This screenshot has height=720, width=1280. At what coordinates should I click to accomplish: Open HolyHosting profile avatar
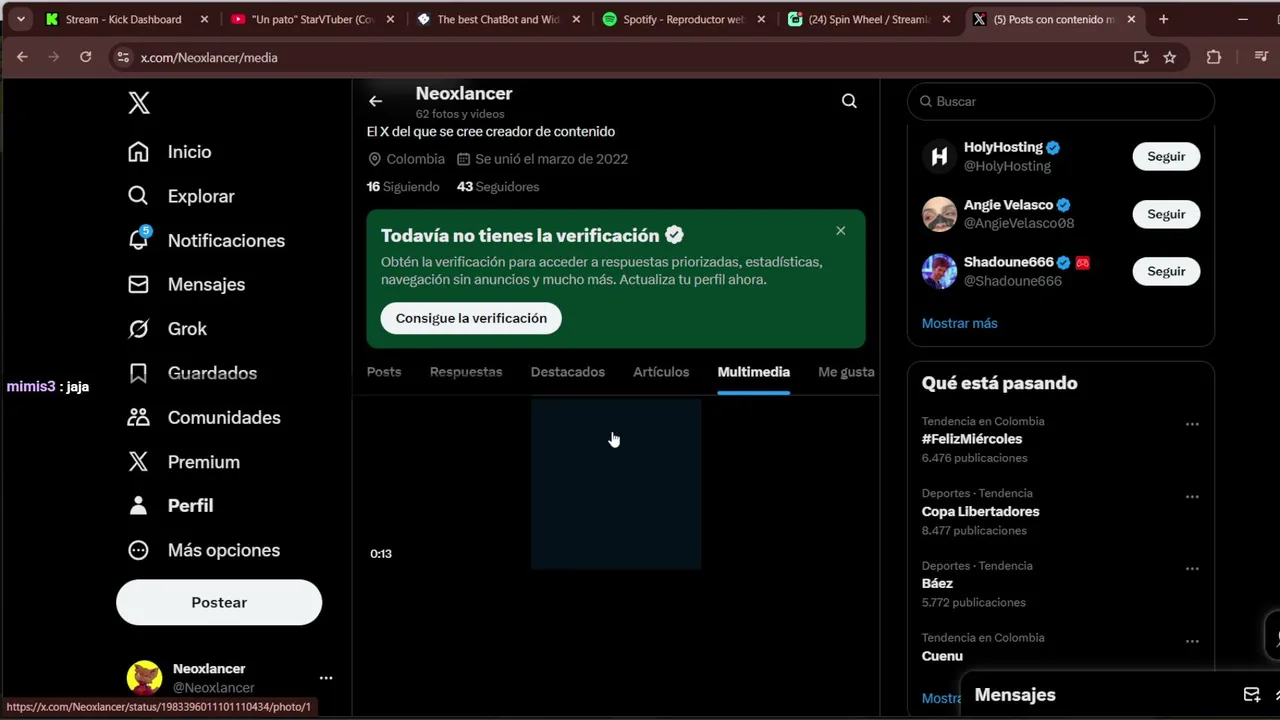pyautogui.click(x=939, y=156)
